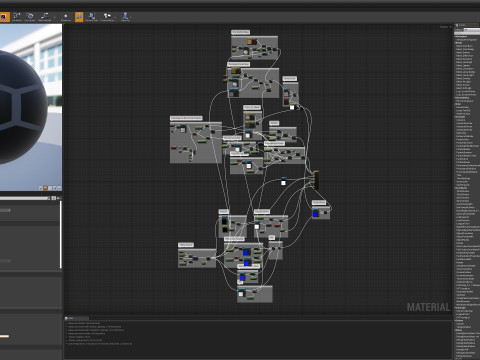Open the Details panel view options eye icon

59,198
